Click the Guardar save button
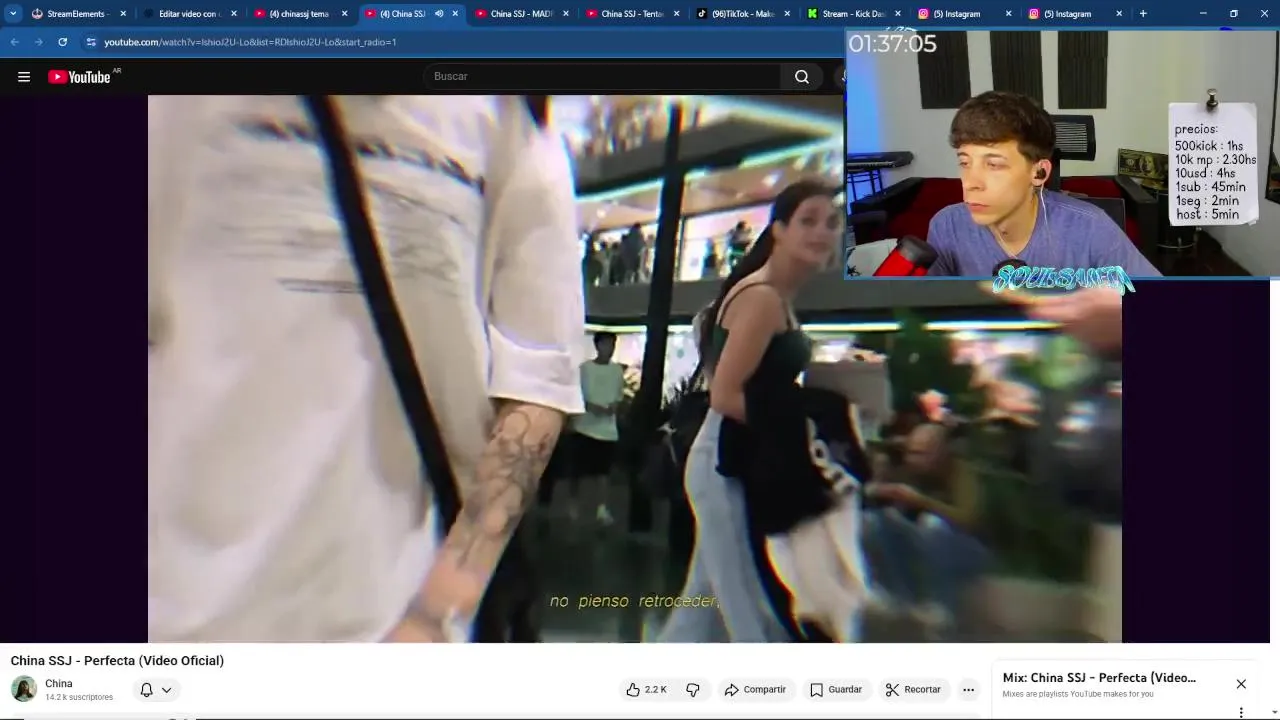 click(836, 690)
